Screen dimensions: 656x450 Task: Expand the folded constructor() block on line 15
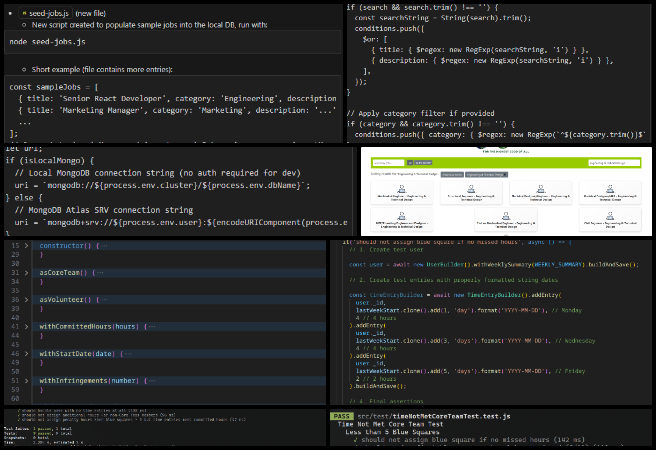(26, 245)
